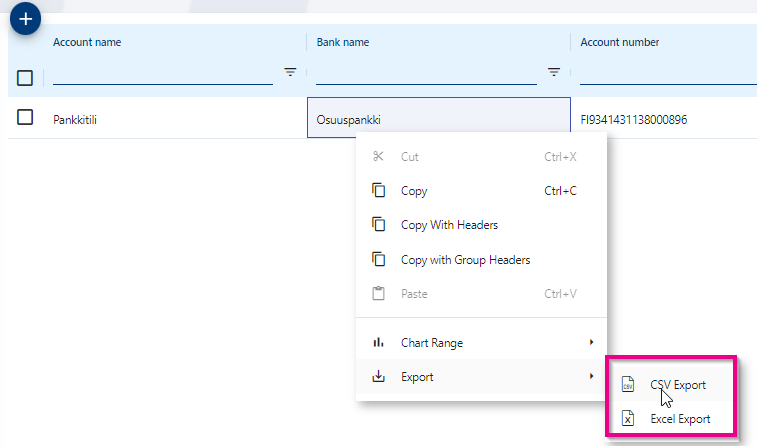757x446 pixels.
Task: Click the Copy icon in context menu
Action: pyautogui.click(x=378, y=191)
